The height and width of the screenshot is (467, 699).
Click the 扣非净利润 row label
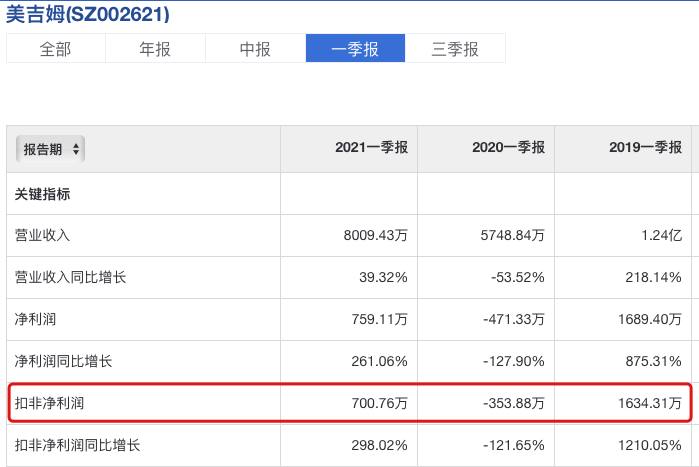pos(49,403)
